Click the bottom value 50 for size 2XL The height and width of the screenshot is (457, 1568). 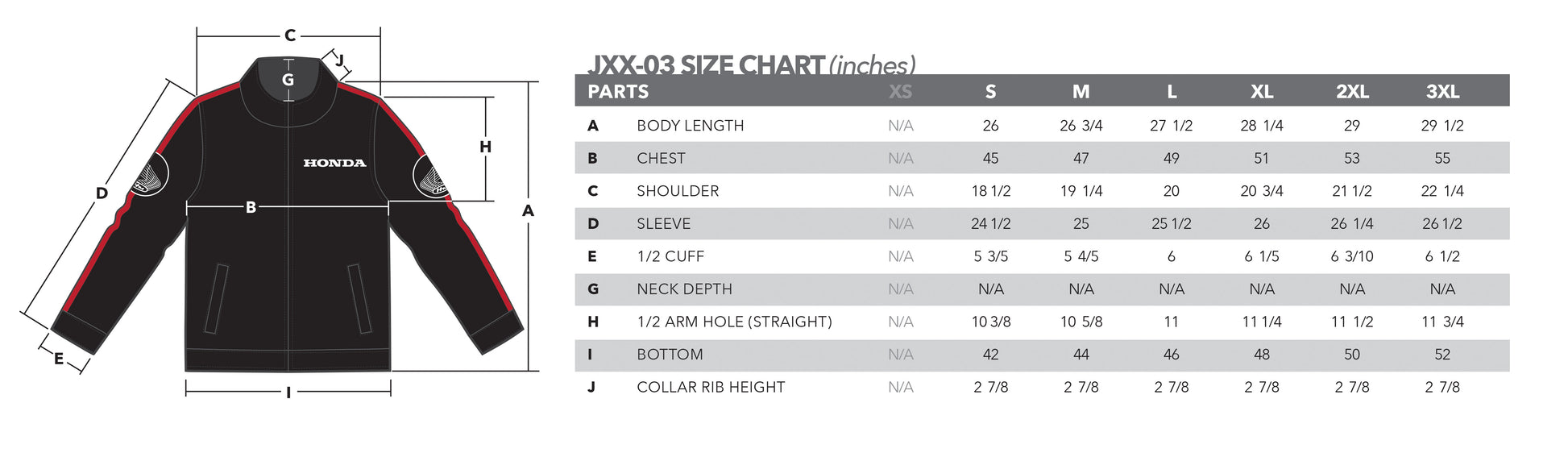click(1351, 355)
